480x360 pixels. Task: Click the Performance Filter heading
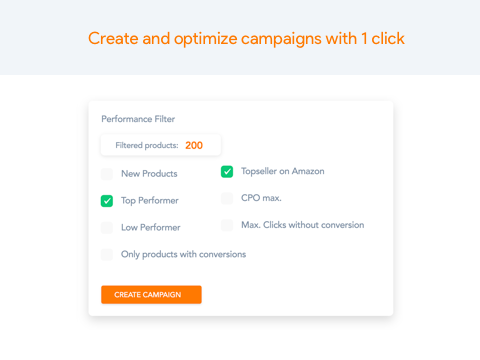tap(138, 119)
